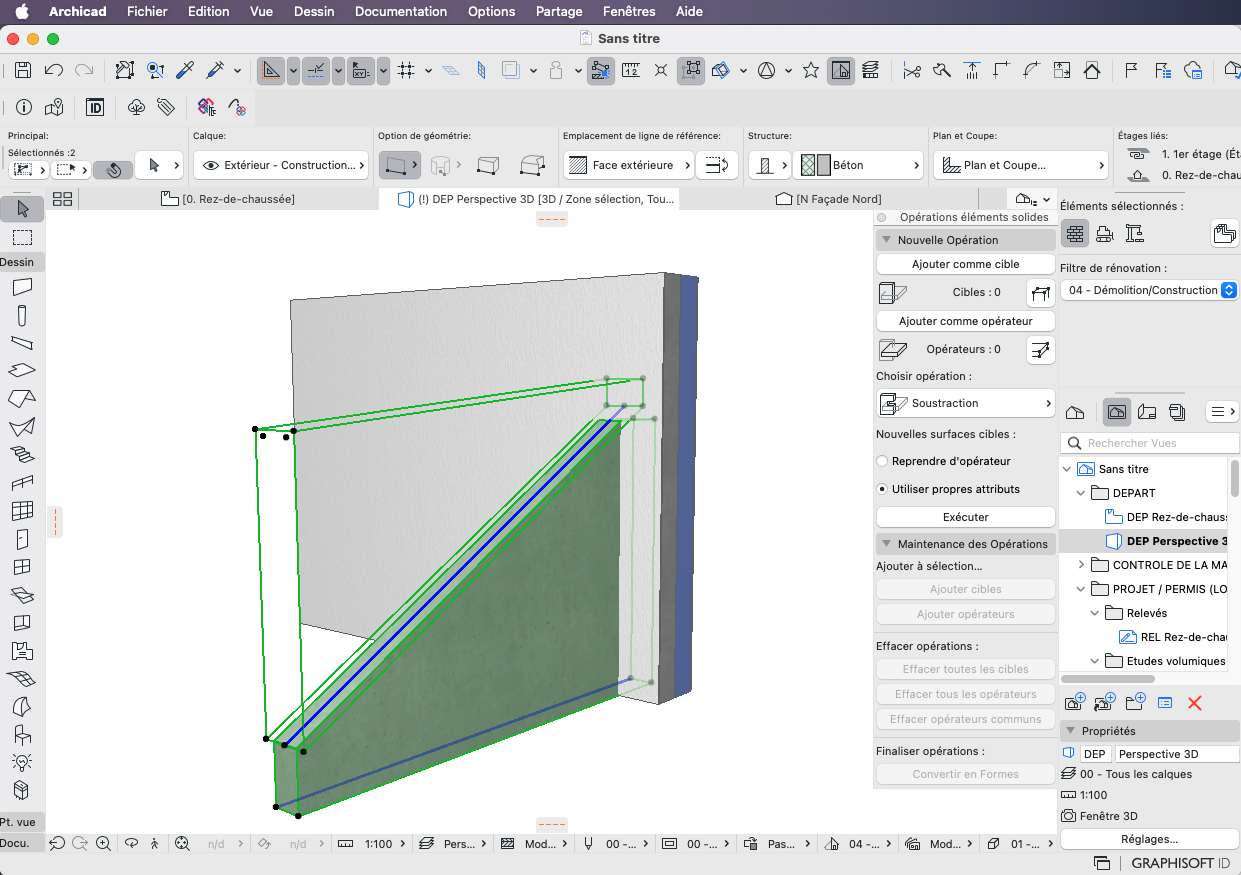Click the 'Exécuter' button
Screen dimensions: 1241x875
click(966, 517)
